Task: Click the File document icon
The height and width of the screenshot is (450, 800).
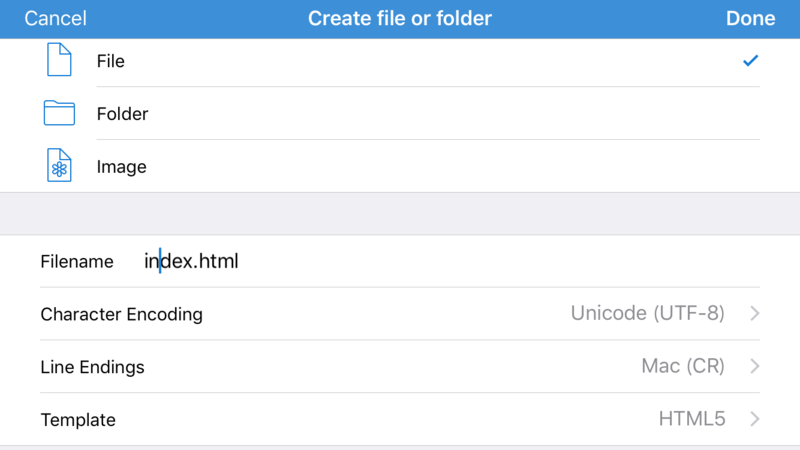Action: point(60,61)
